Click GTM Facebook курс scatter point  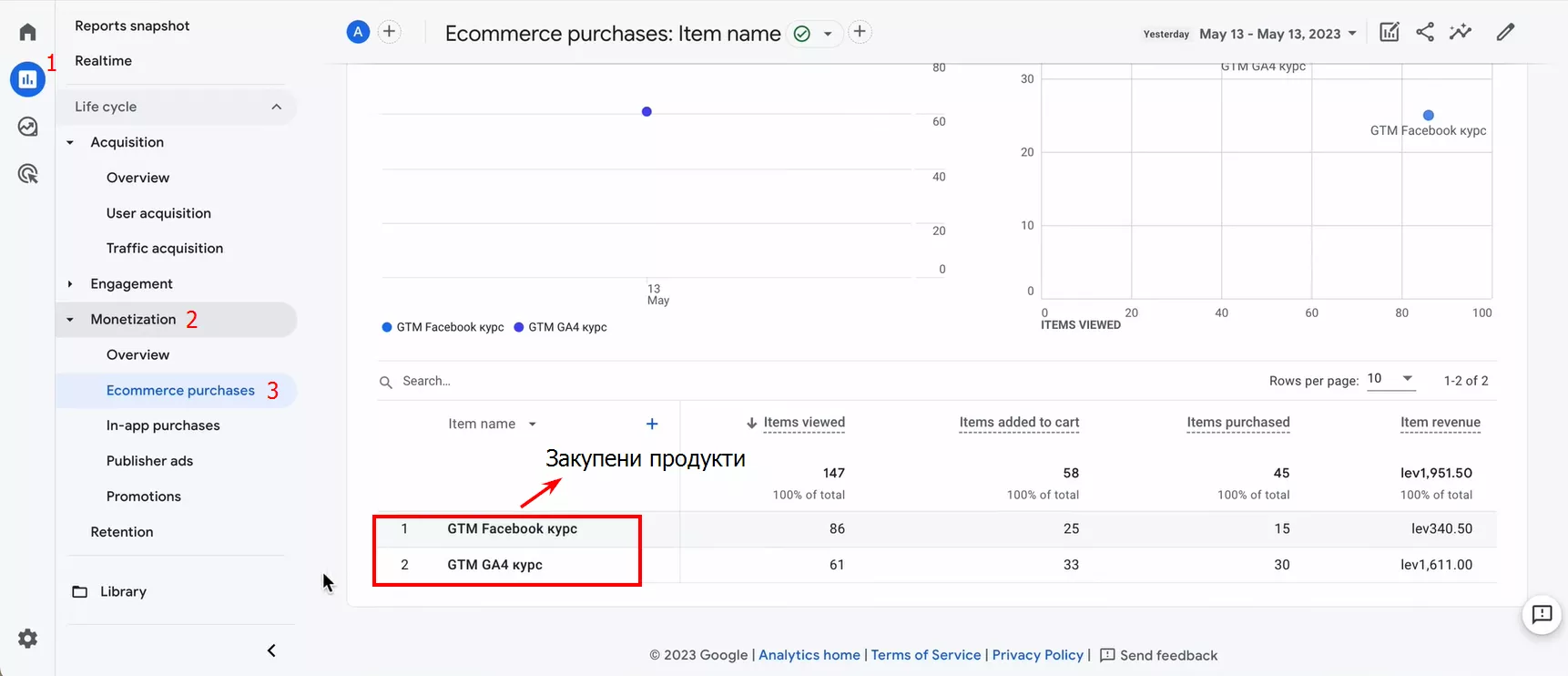tap(1428, 116)
